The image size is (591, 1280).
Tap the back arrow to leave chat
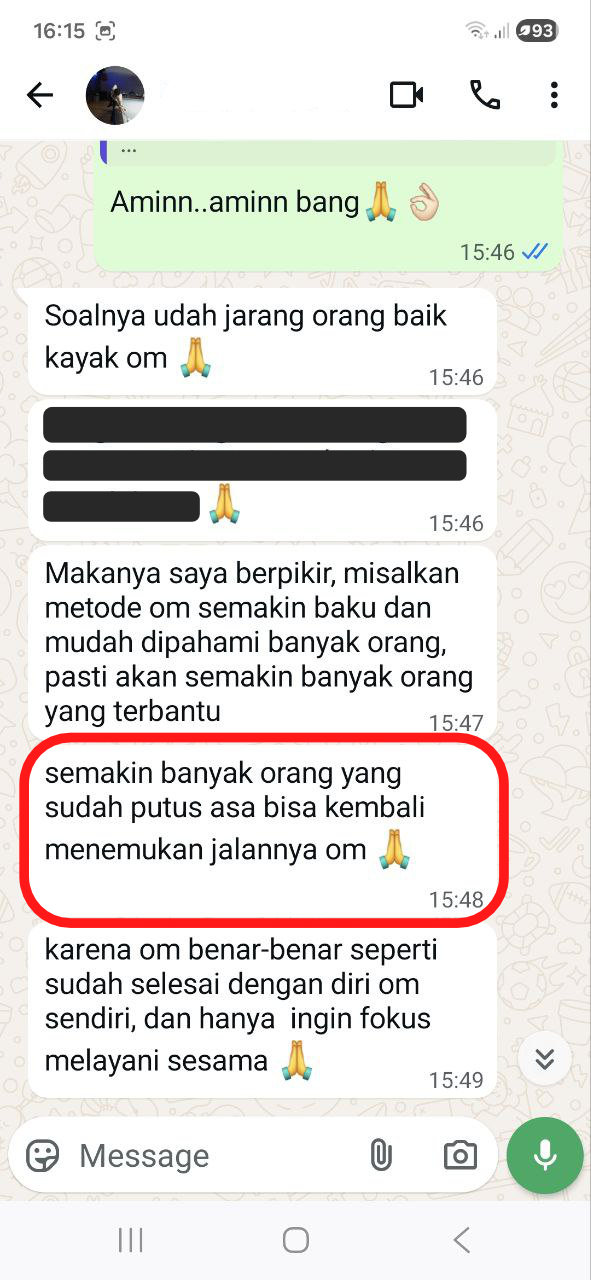[40, 95]
